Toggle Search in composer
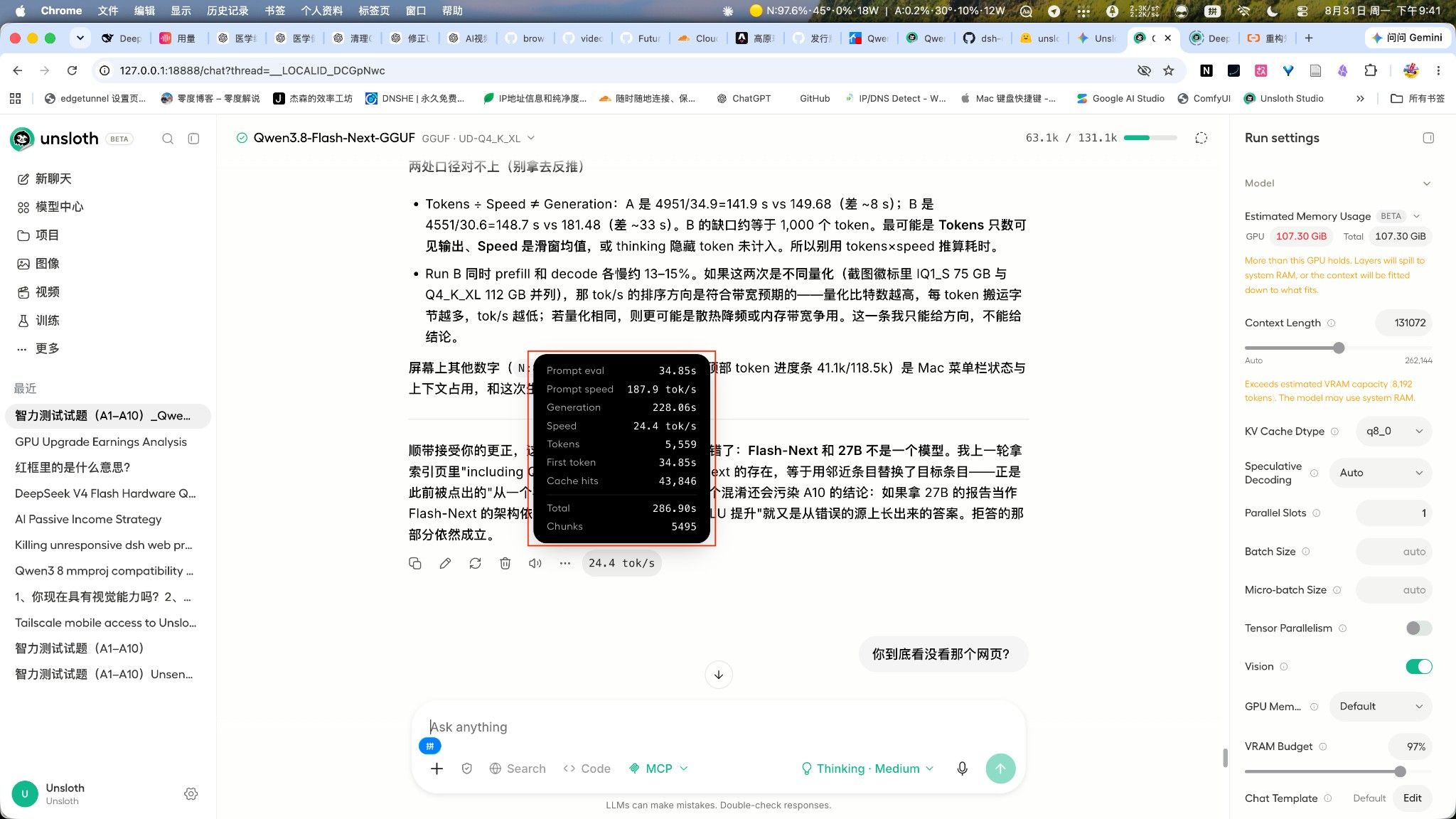The image size is (1456, 819). [x=518, y=769]
